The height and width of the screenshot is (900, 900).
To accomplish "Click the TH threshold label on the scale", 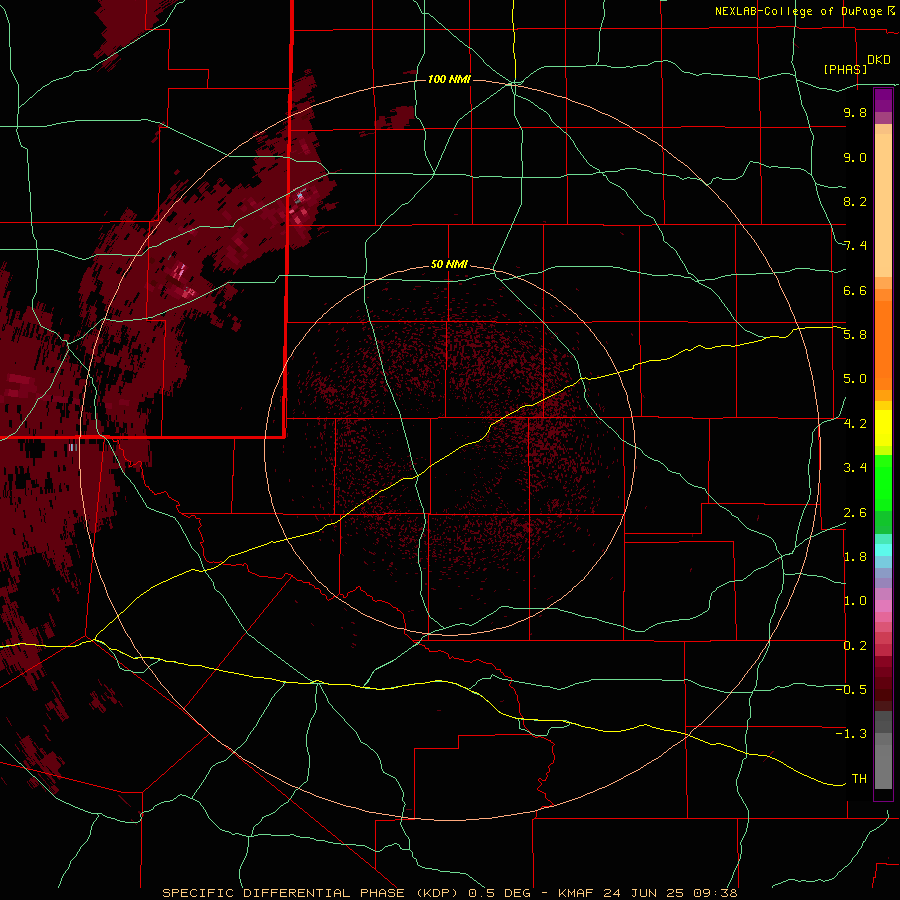I will 859,779.
